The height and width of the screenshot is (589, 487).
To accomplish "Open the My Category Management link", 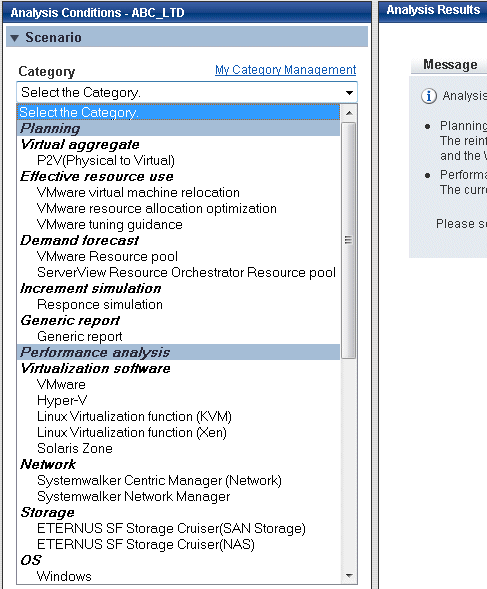I will [x=285, y=70].
